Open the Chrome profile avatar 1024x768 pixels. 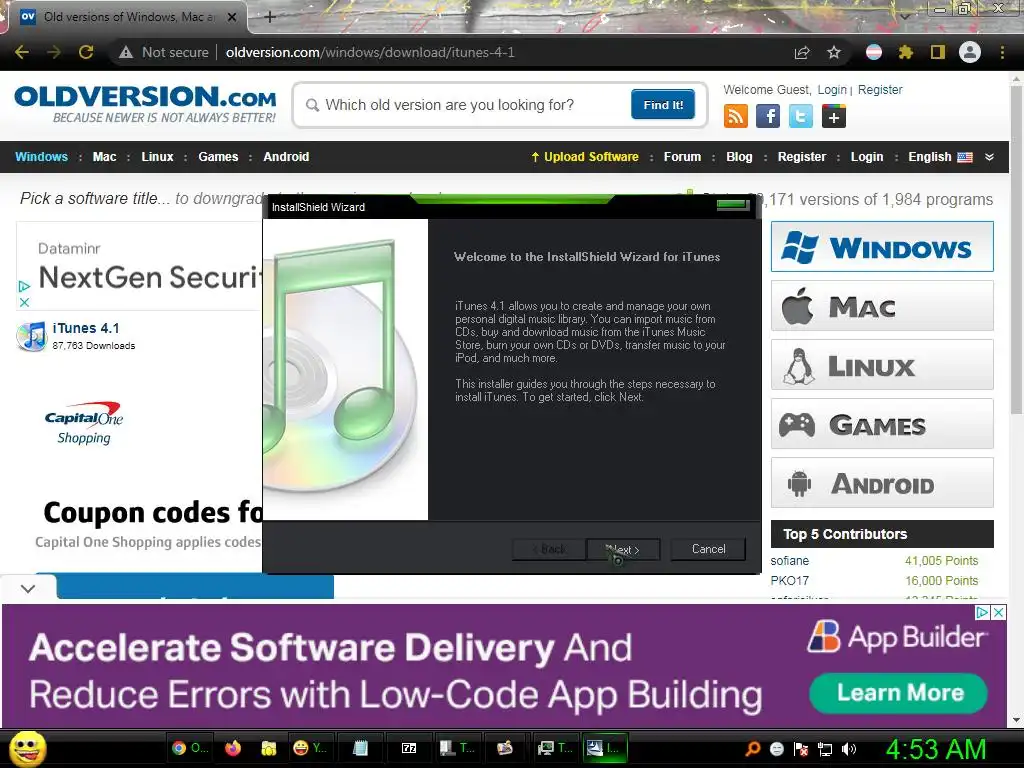click(x=970, y=52)
